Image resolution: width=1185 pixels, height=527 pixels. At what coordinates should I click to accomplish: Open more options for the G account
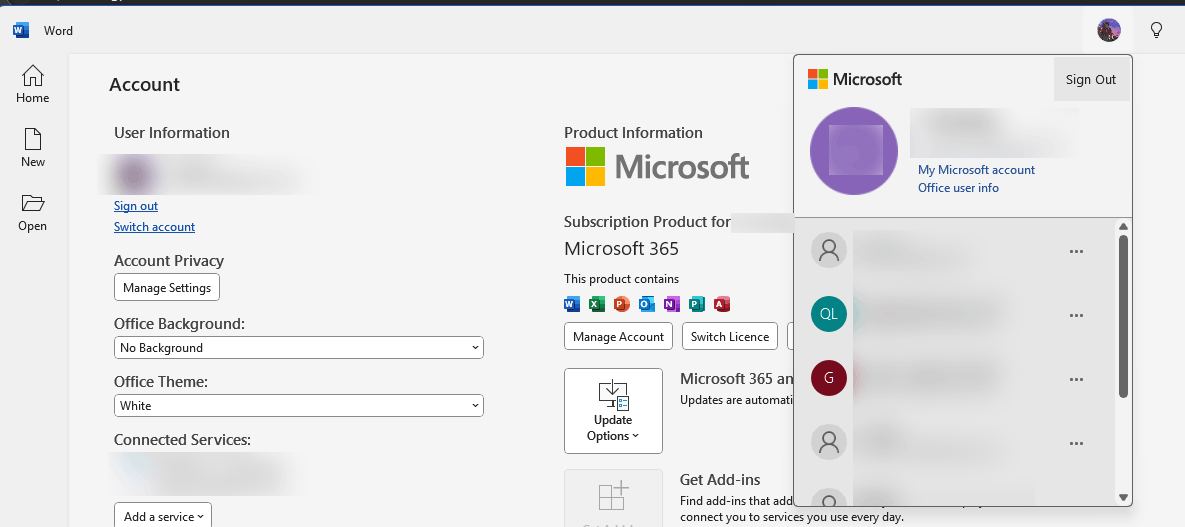click(1077, 380)
